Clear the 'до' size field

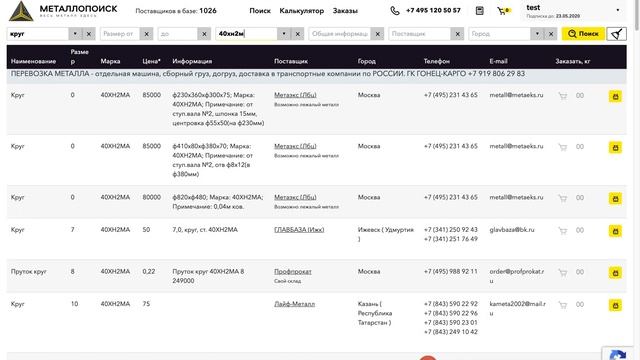click(204, 34)
